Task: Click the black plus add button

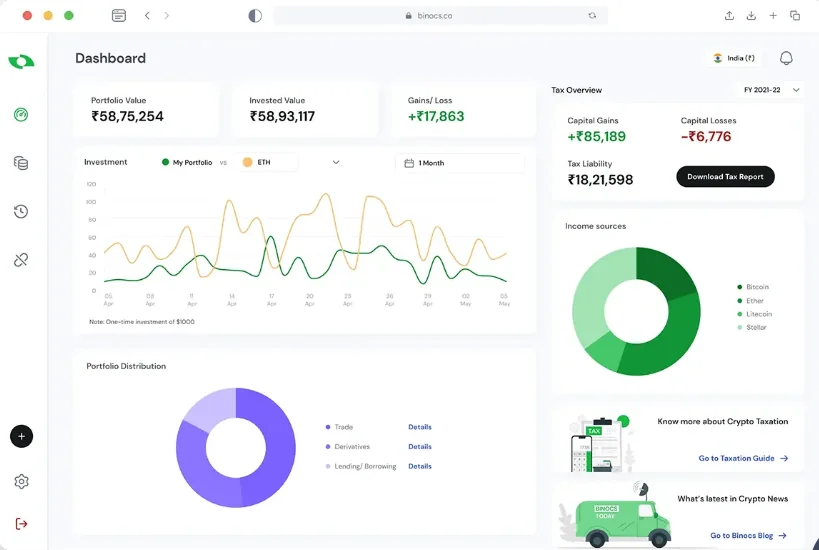Action: click(21, 436)
